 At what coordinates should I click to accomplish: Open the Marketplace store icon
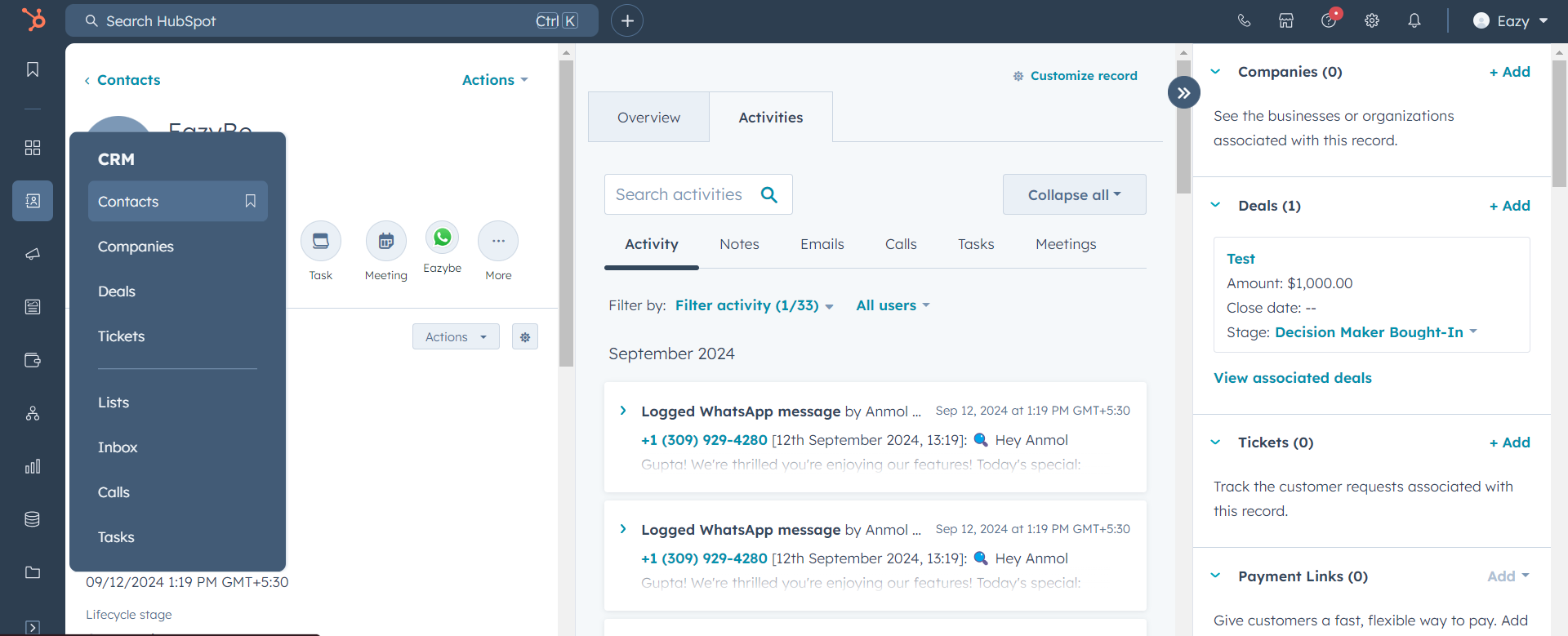point(1286,20)
